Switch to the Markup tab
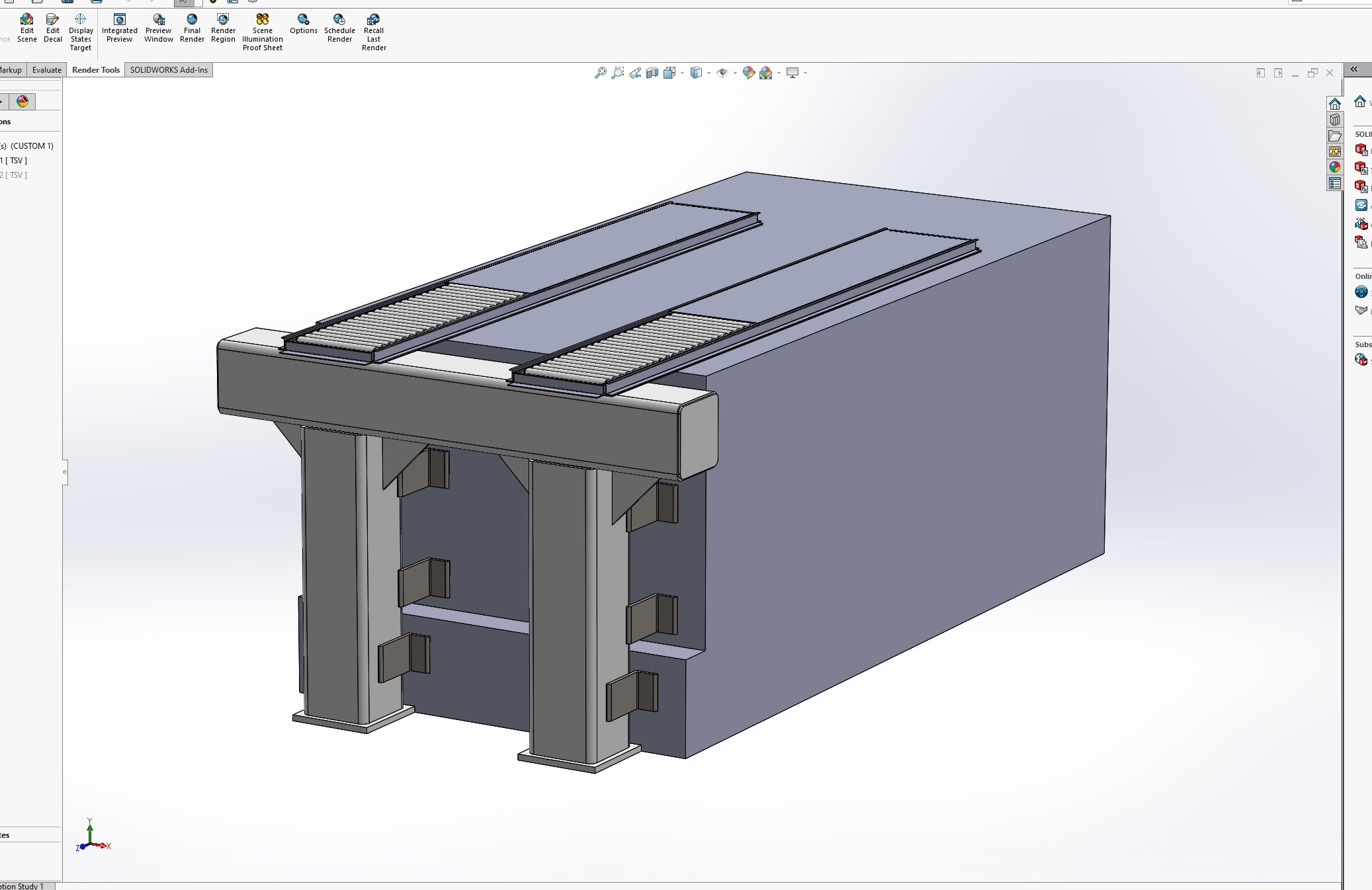 tap(12, 70)
